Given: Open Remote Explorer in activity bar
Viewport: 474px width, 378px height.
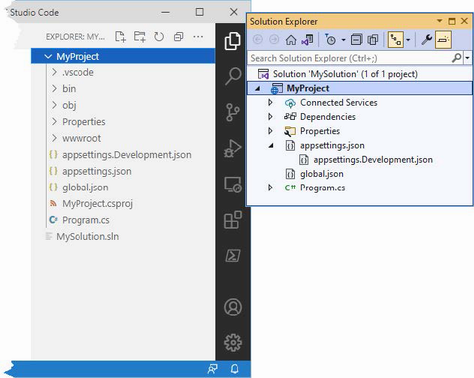Looking at the screenshot, I should 233,184.
